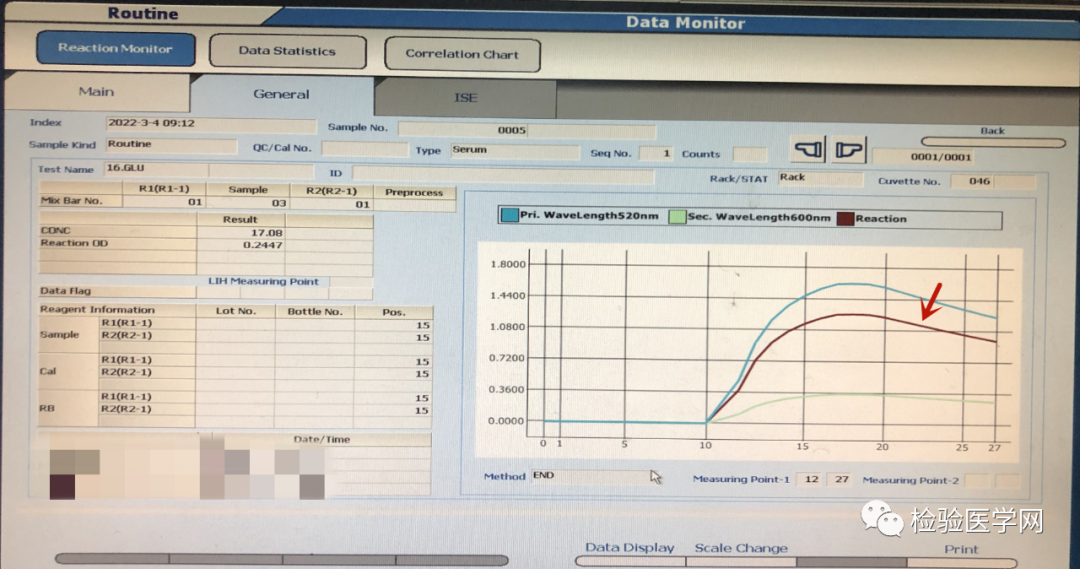Image resolution: width=1080 pixels, height=569 pixels.
Task: Switch to the Main tab
Action: [96, 92]
